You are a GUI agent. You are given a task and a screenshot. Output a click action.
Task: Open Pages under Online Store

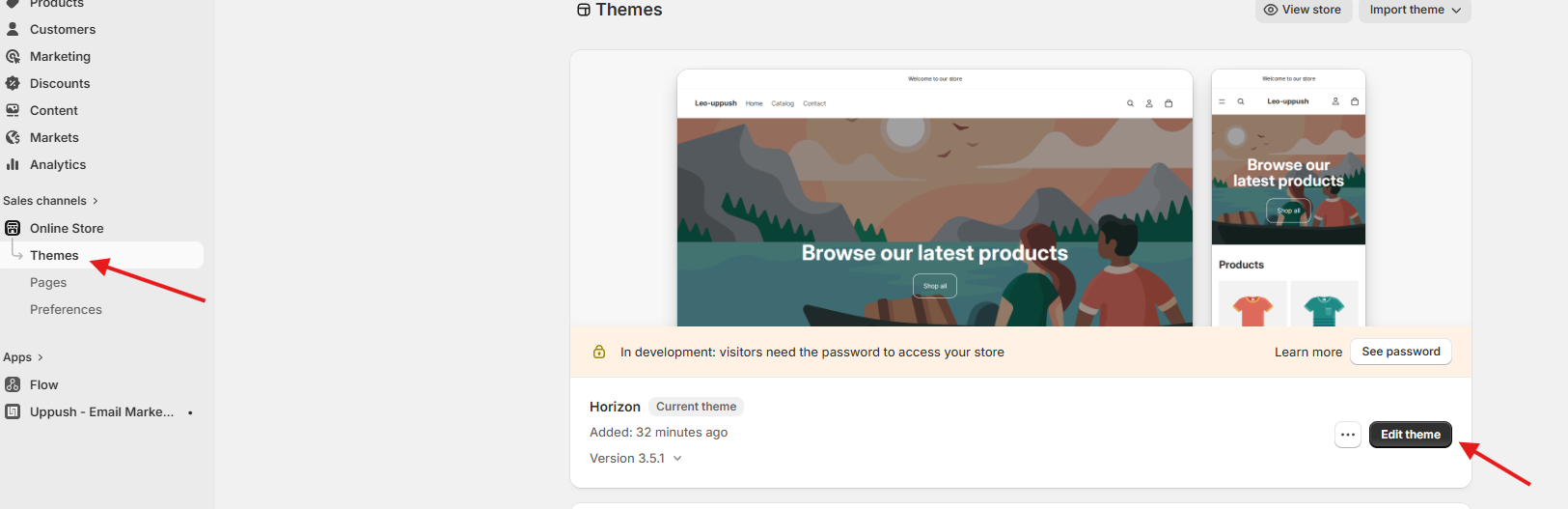pos(48,282)
